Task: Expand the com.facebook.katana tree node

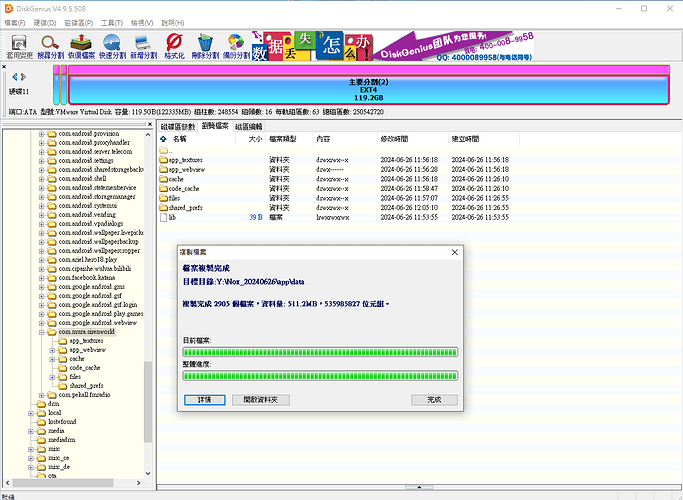Action: tap(41, 277)
